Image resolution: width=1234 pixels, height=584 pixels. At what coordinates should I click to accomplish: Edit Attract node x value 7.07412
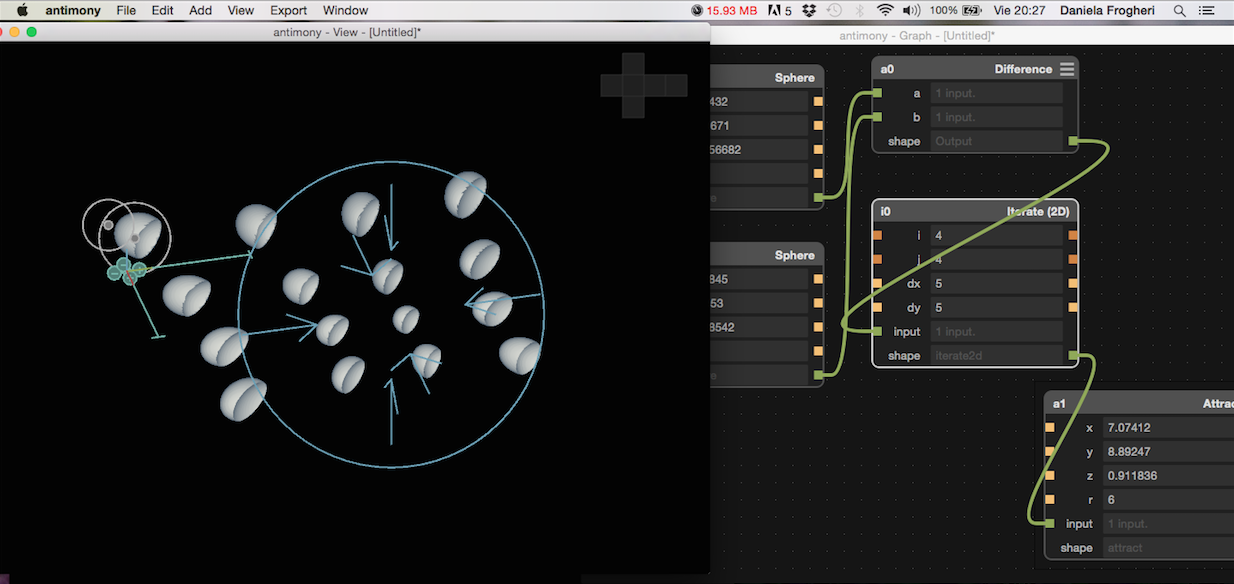[x=1168, y=428]
